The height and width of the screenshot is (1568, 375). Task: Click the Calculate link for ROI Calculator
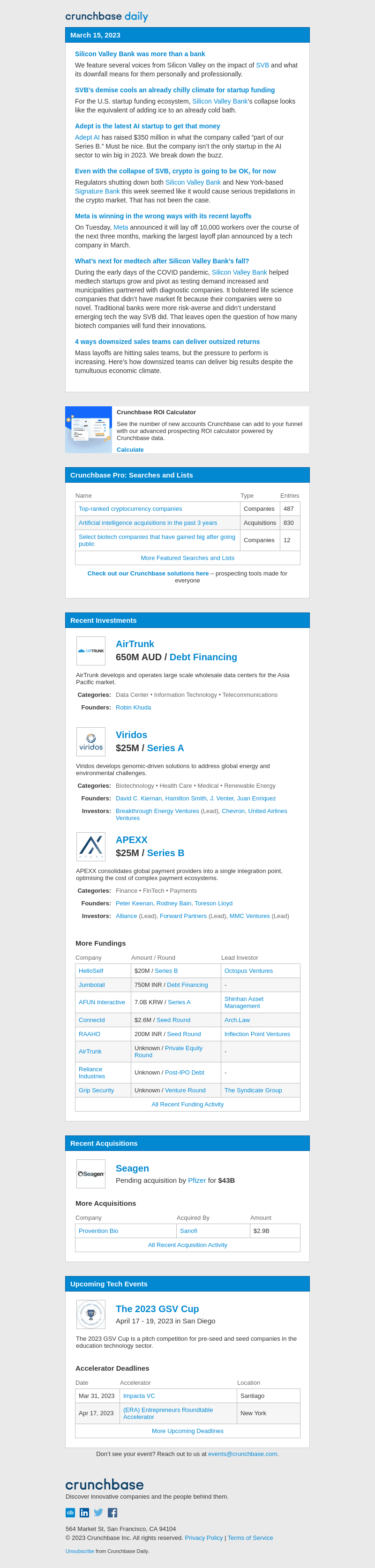(130, 450)
